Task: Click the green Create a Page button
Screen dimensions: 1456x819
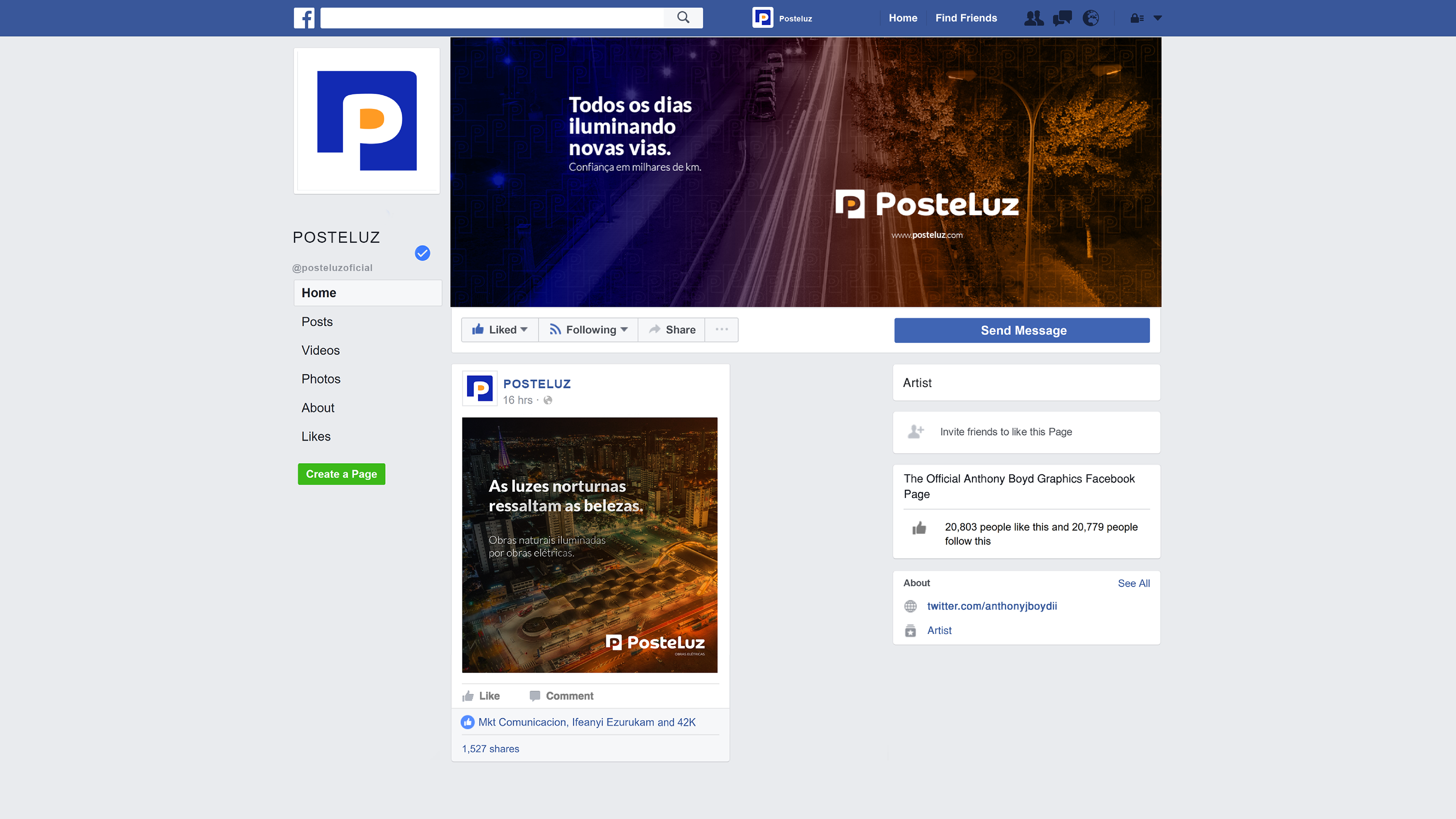Action: tap(341, 474)
